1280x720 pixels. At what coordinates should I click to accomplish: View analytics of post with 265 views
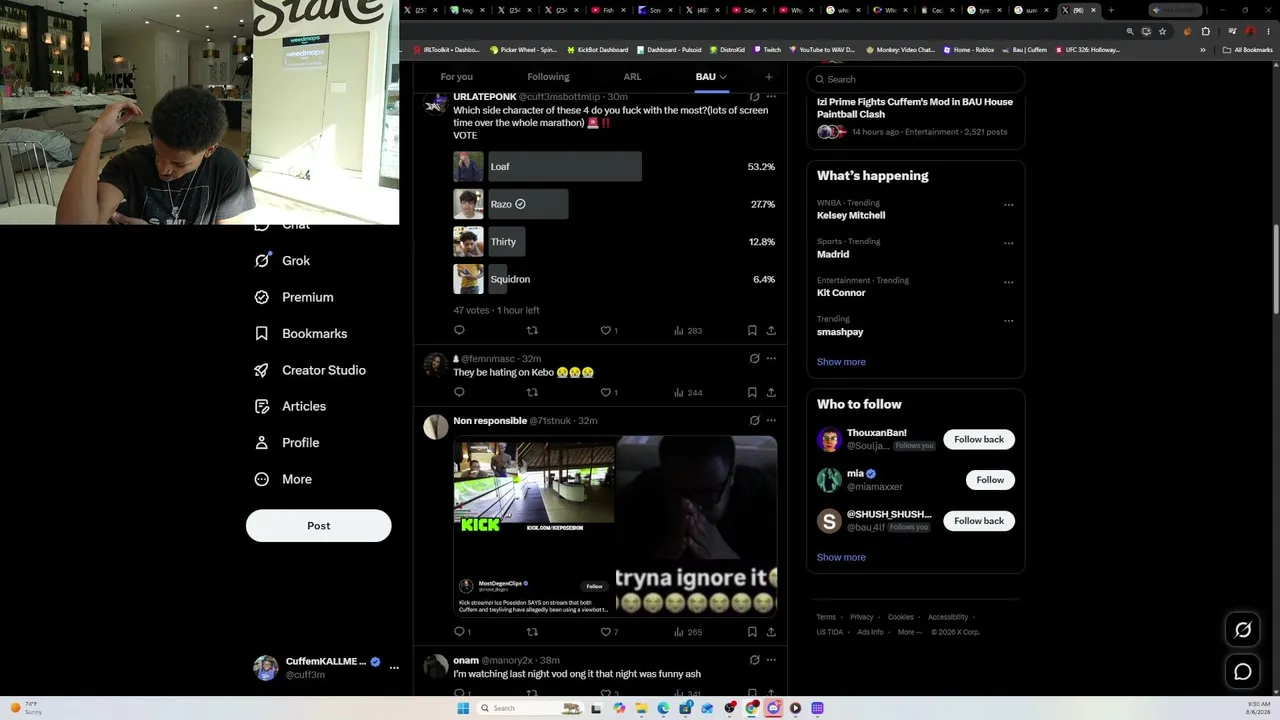coord(688,632)
